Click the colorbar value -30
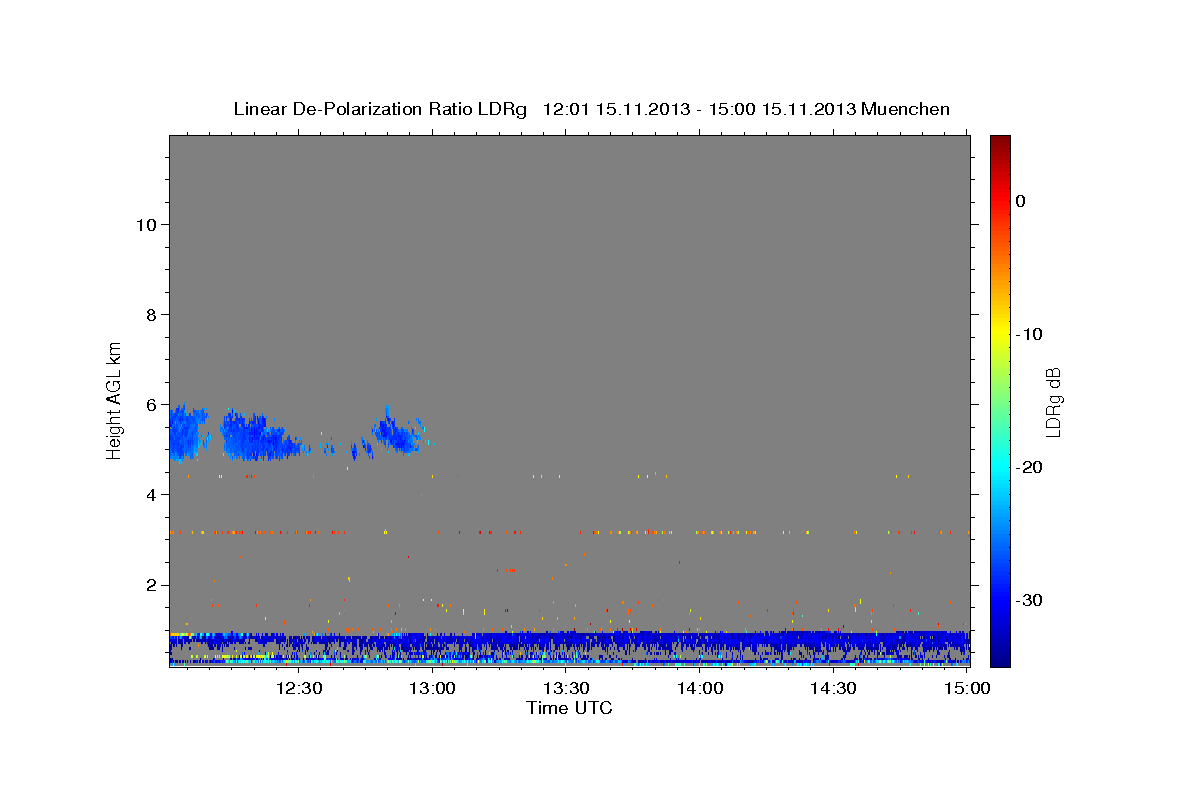 (1029, 600)
